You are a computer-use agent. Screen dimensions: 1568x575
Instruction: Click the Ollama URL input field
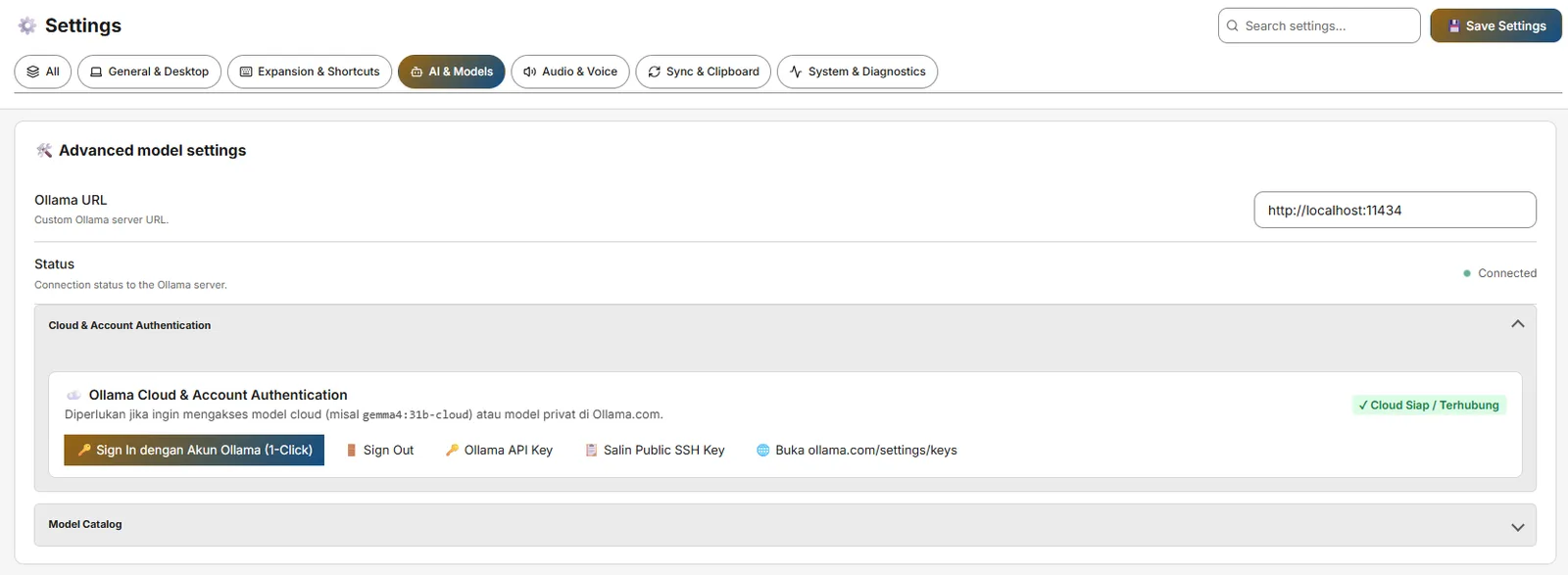(1396, 210)
